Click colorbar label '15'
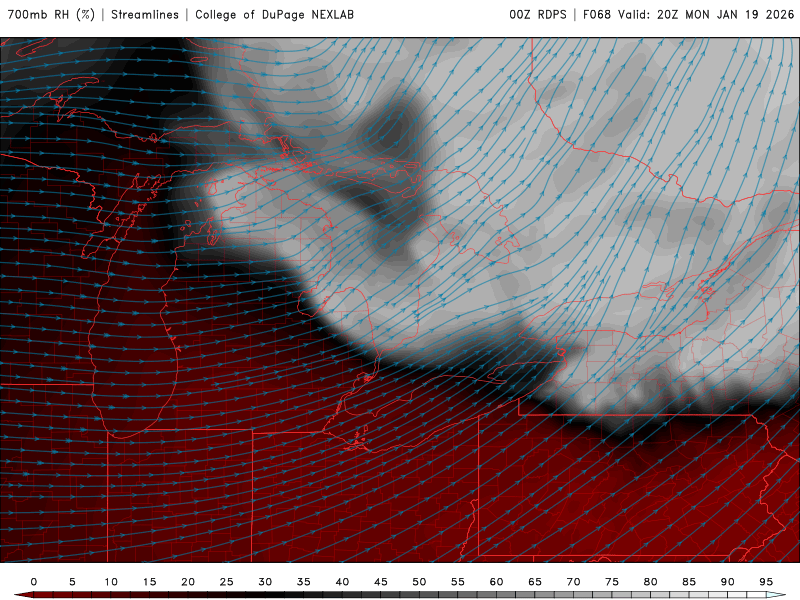 pyautogui.click(x=149, y=582)
